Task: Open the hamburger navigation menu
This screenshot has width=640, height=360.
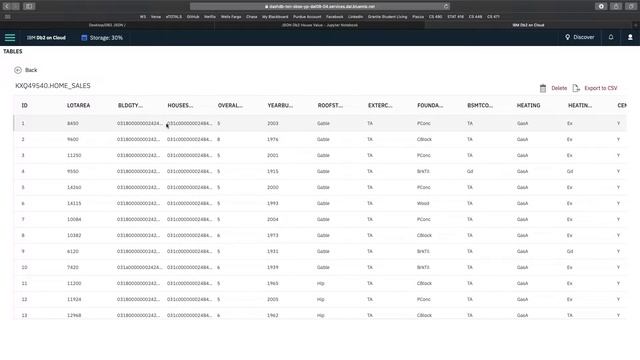Action: pos(10,38)
